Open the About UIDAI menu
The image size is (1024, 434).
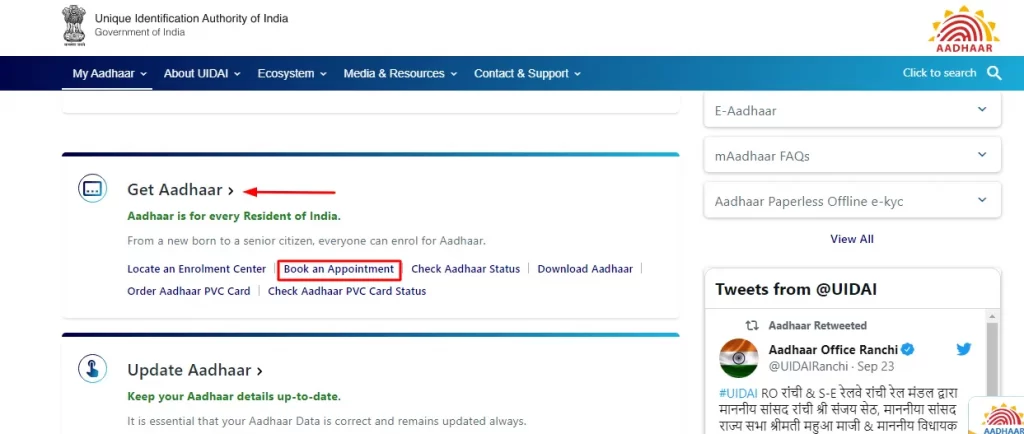[202, 73]
